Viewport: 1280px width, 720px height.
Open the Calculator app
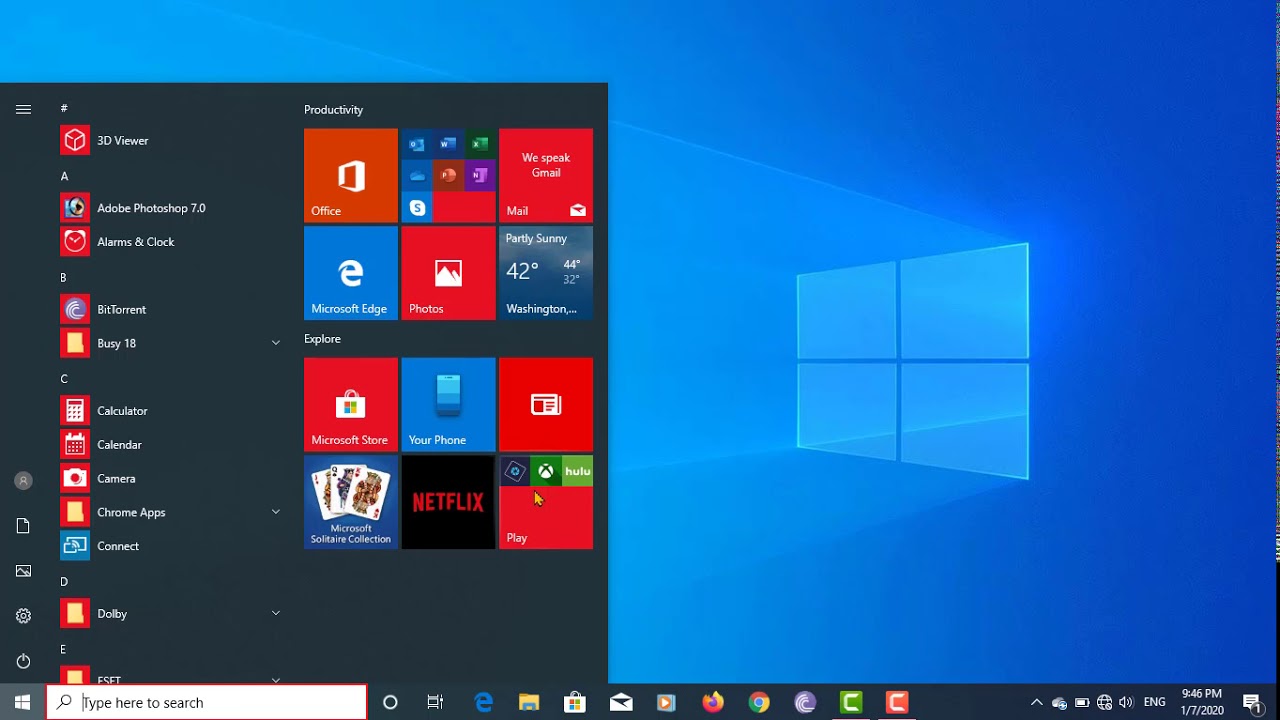pyautogui.click(x=170, y=411)
